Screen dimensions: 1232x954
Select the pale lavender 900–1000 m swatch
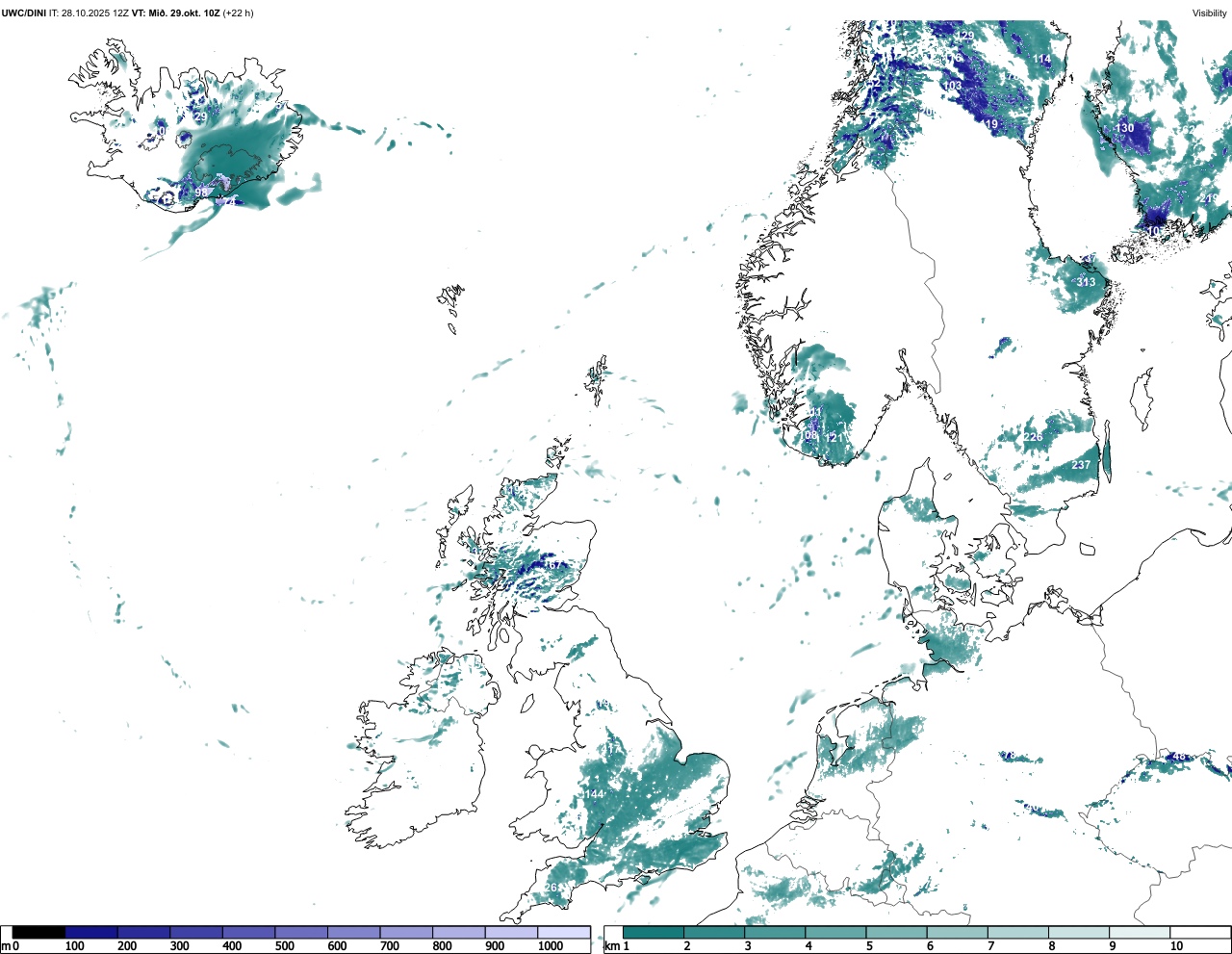511,932
